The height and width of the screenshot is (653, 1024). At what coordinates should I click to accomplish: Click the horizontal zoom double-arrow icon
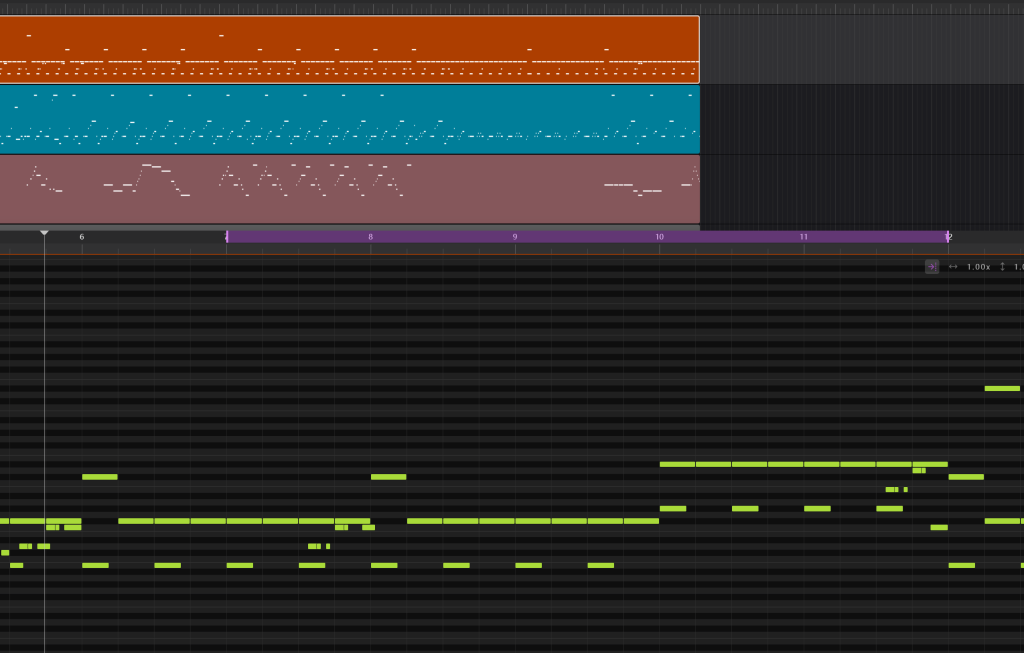tap(953, 267)
